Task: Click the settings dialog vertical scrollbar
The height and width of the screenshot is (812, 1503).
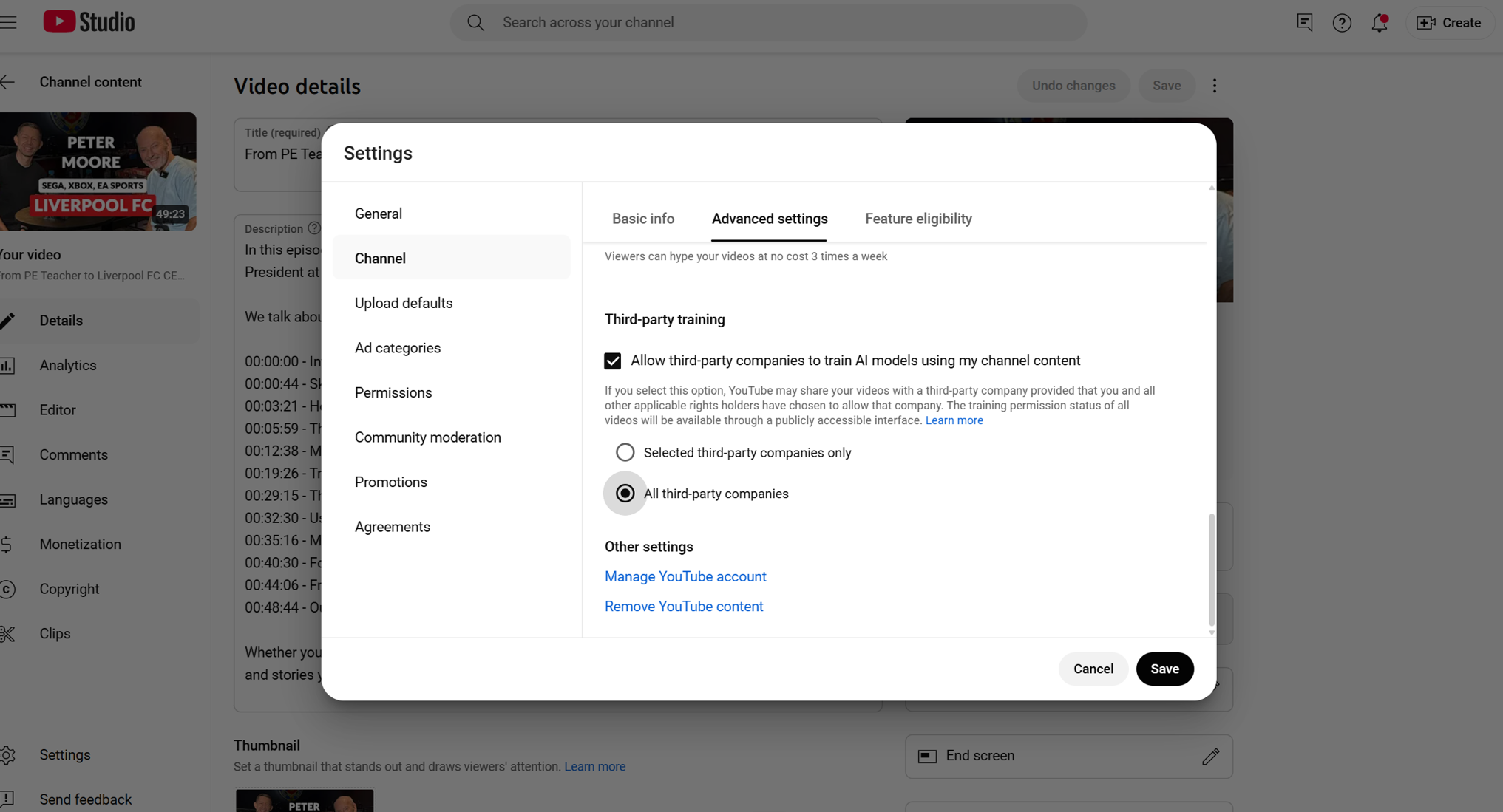Action: (x=1211, y=569)
